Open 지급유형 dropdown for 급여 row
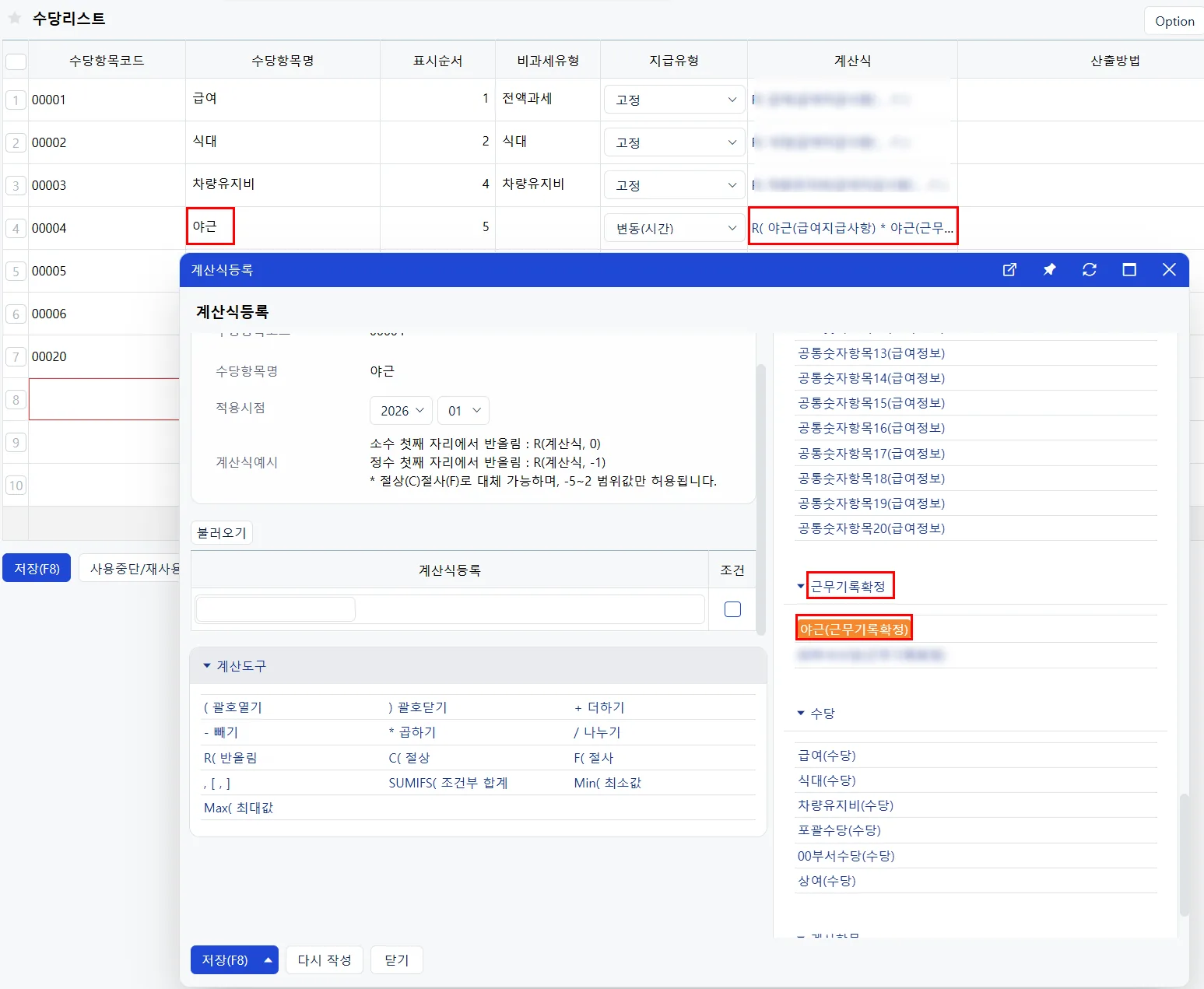 pos(675,100)
